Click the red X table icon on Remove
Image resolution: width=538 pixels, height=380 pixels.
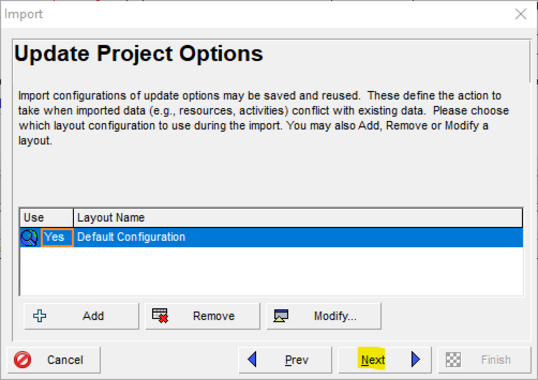pyautogui.click(x=160, y=316)
